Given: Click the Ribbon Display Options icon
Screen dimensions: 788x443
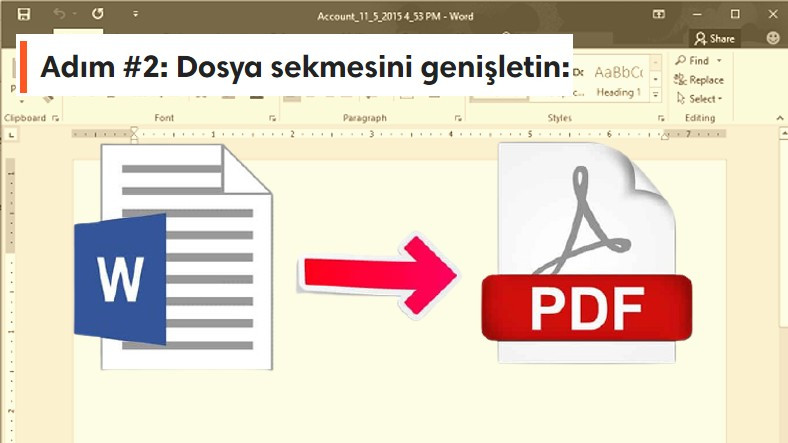Looking at the screenshot, I should [x=658, y=14].
